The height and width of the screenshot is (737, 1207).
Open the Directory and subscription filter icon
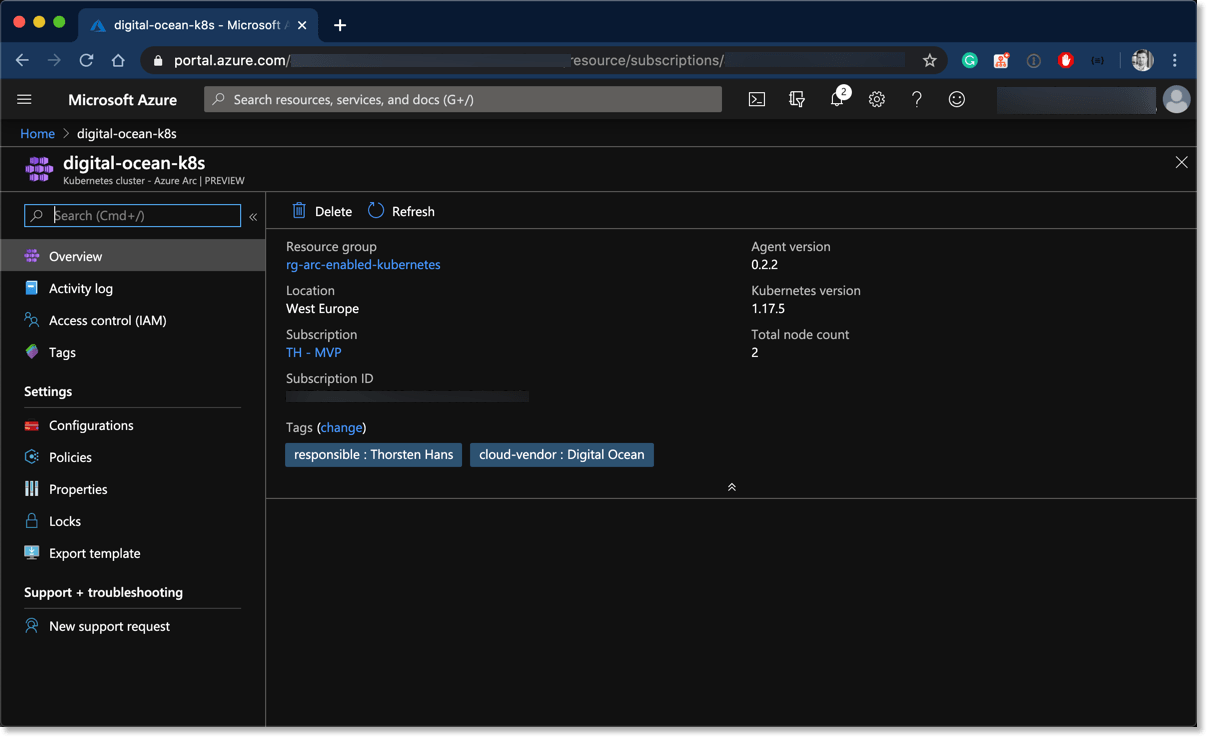(797, 99)
